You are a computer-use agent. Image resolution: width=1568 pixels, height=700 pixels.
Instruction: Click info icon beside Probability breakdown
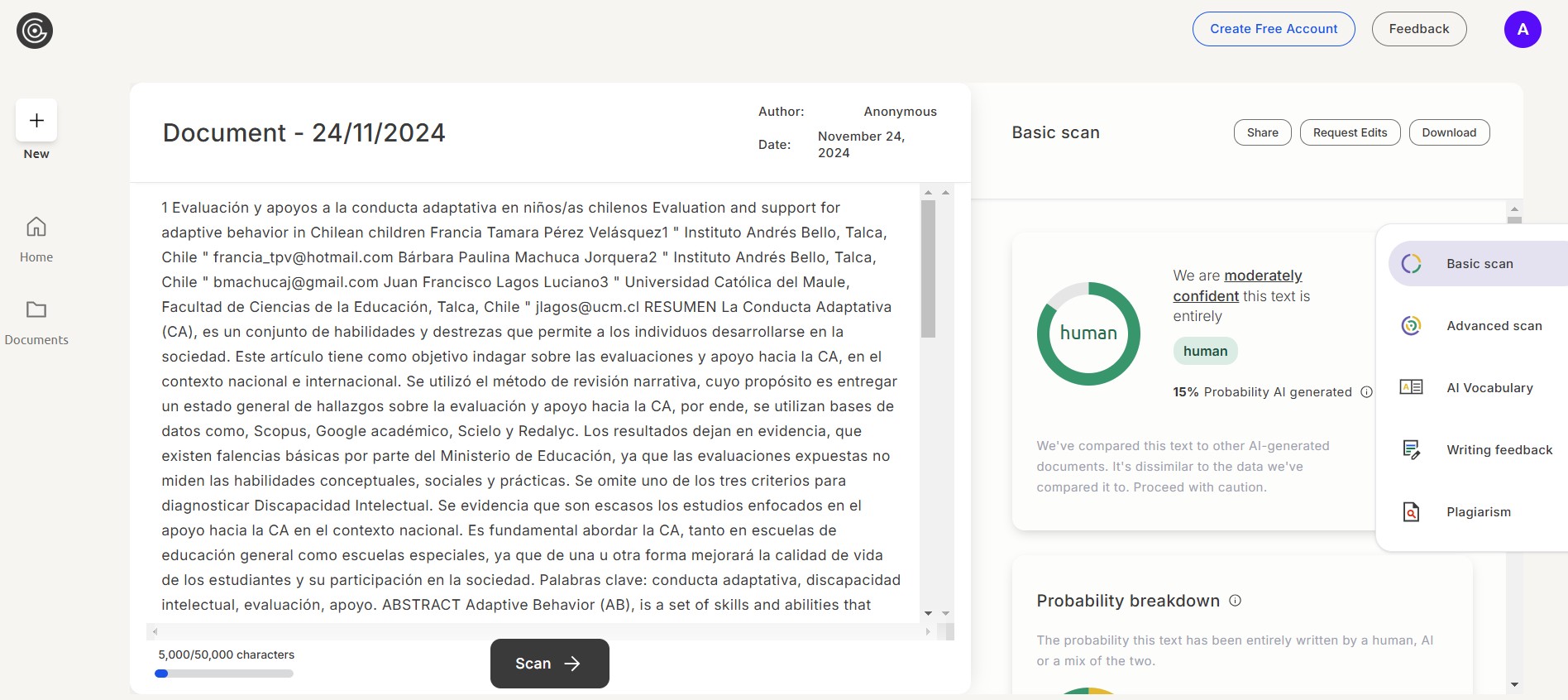point(1235,601)
